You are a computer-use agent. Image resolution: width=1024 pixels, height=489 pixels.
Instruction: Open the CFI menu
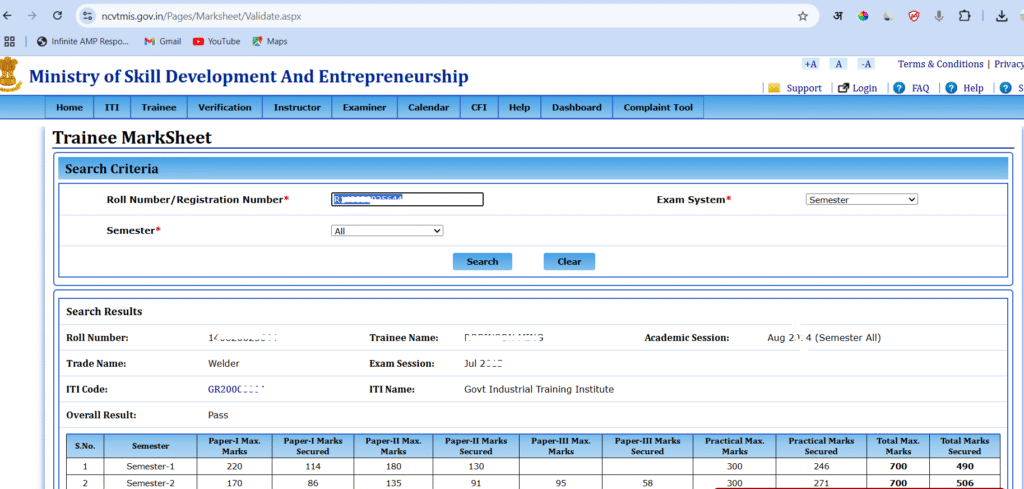coord(479,108)
